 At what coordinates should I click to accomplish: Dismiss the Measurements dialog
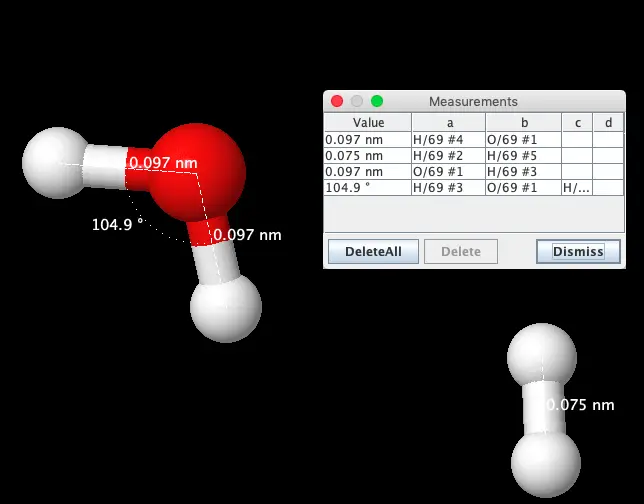pyautogui.click(x=578, y=252)
